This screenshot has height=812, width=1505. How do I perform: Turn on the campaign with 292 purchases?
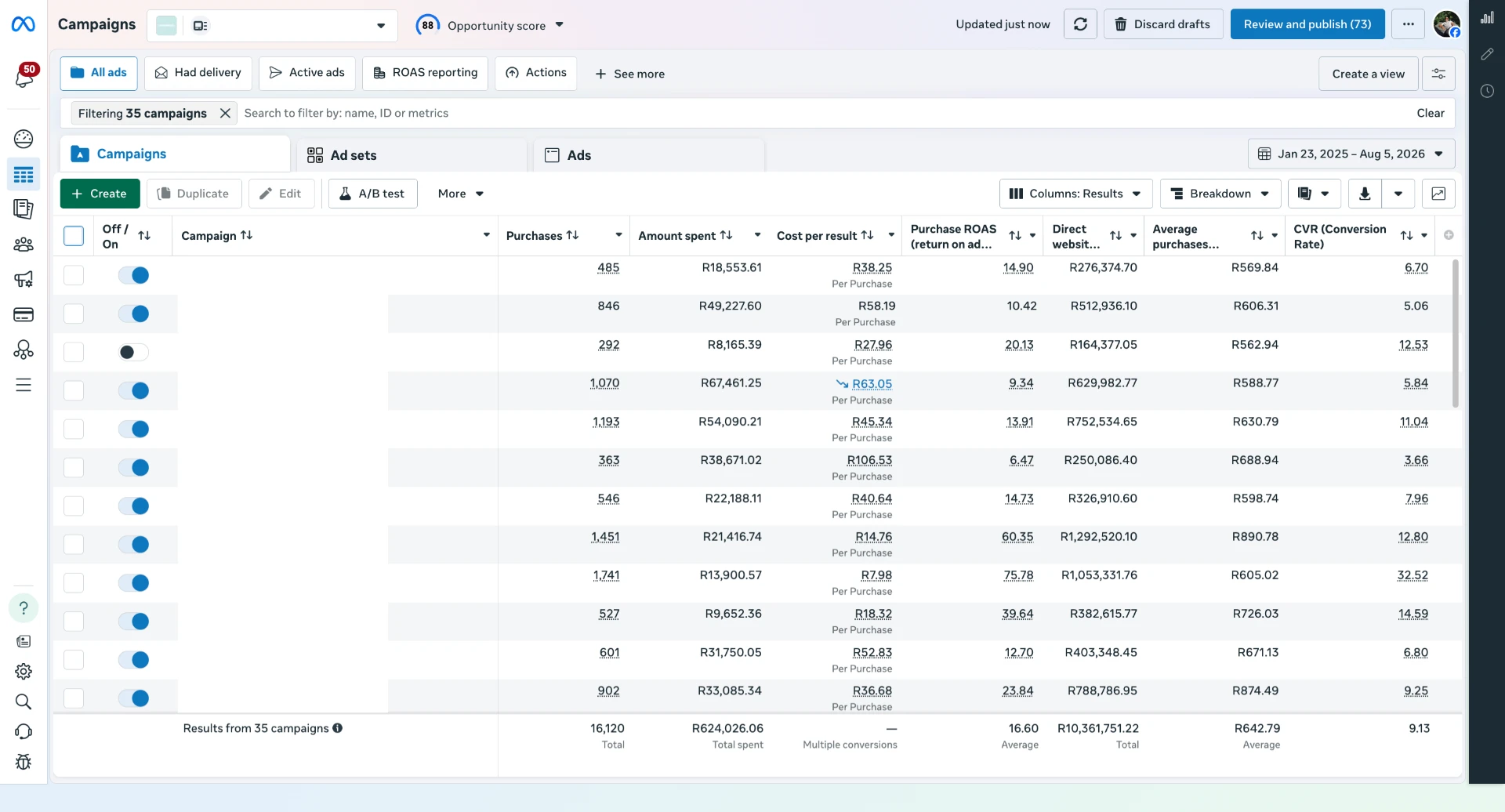point(133,352)
